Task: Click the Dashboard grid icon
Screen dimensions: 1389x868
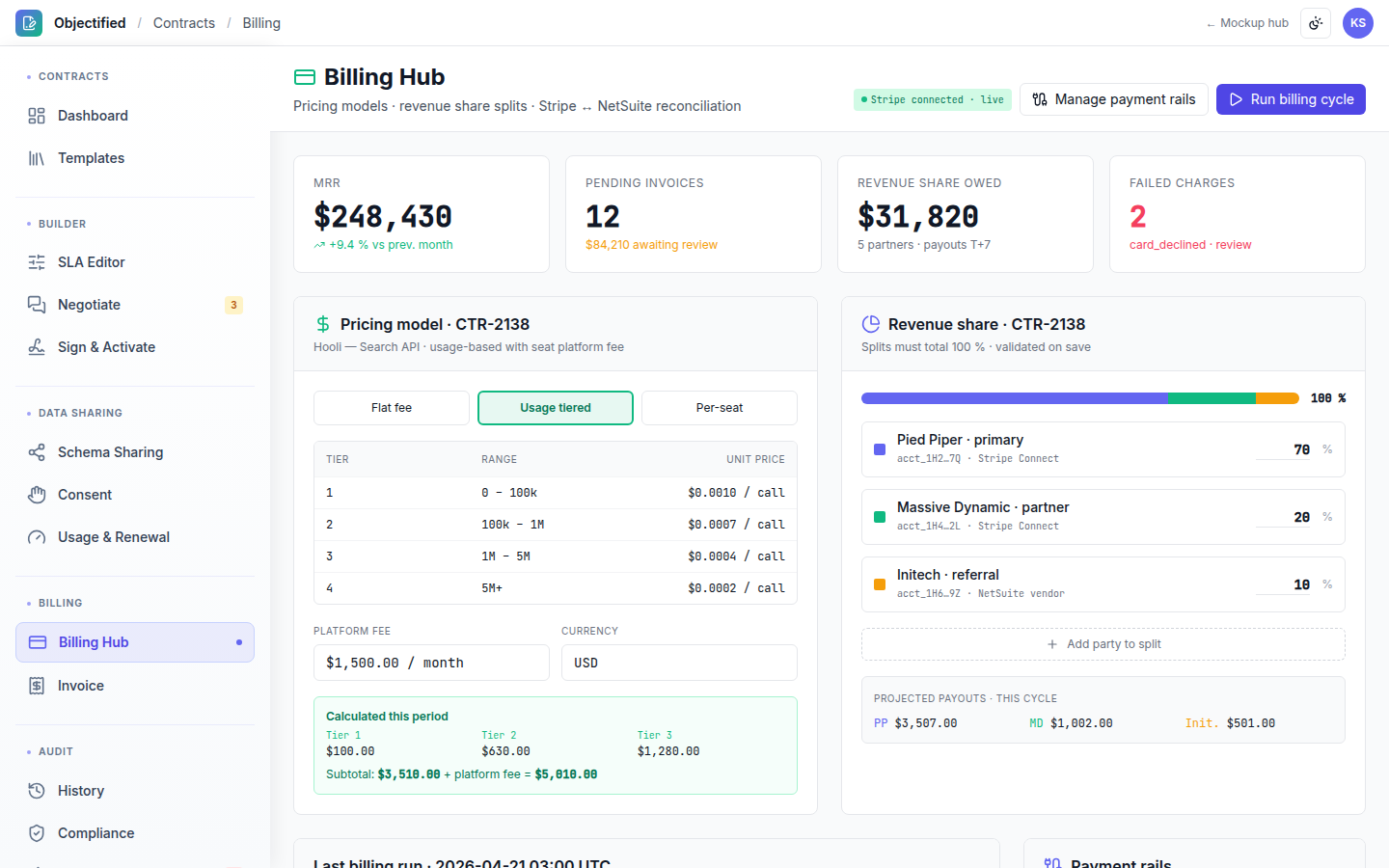Action: [x=37, y=116]
